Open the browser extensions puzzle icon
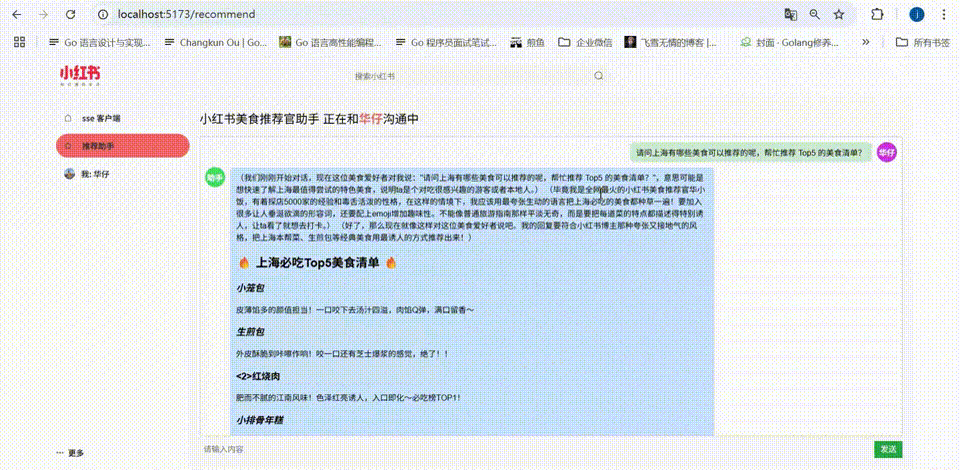This screenshot has width=960, height=470. 877,14
